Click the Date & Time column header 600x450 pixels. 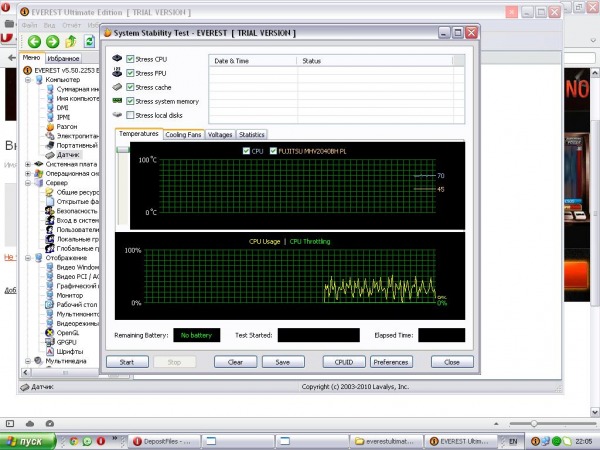253,61
